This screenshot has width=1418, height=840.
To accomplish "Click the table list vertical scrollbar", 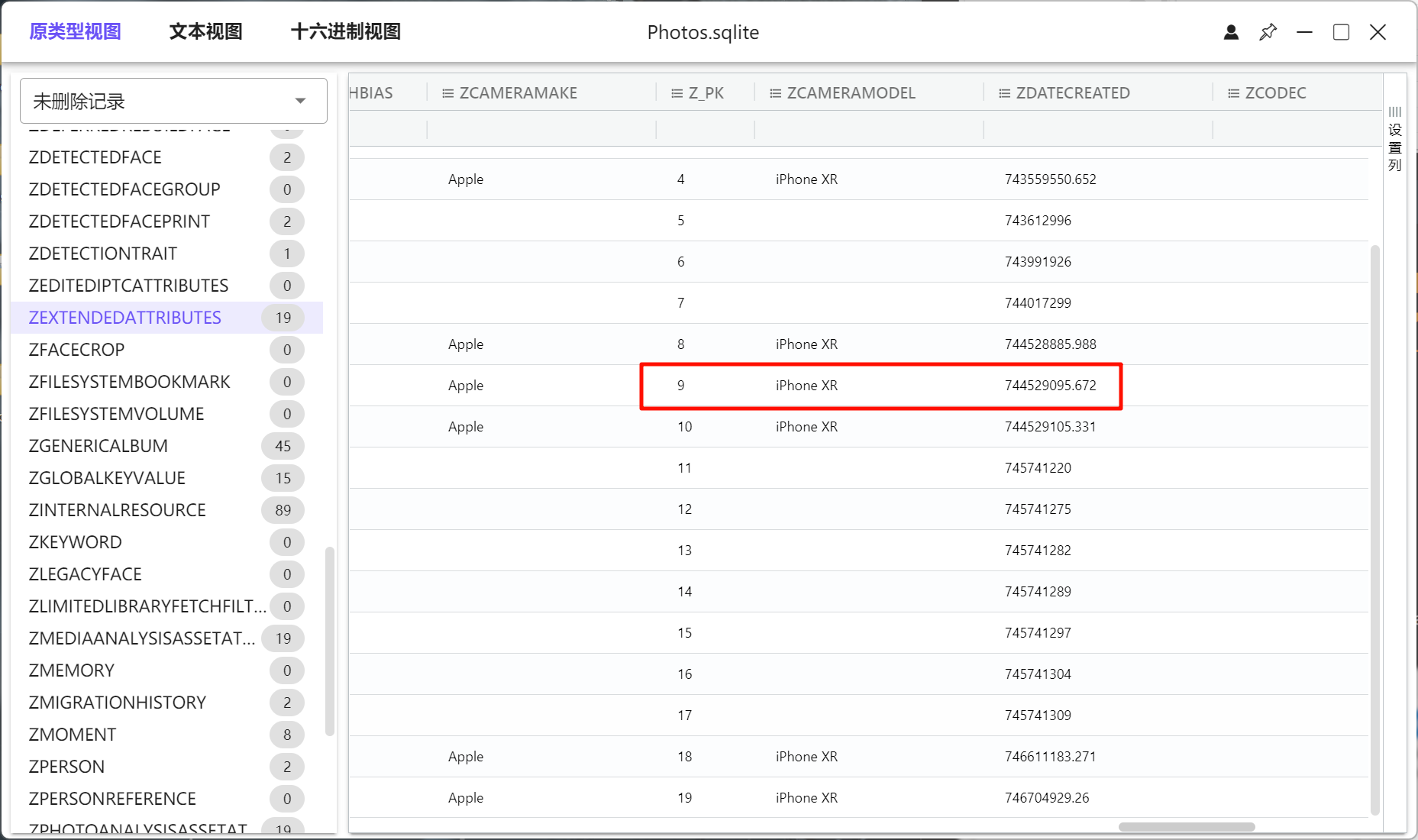I will [330, 640].
